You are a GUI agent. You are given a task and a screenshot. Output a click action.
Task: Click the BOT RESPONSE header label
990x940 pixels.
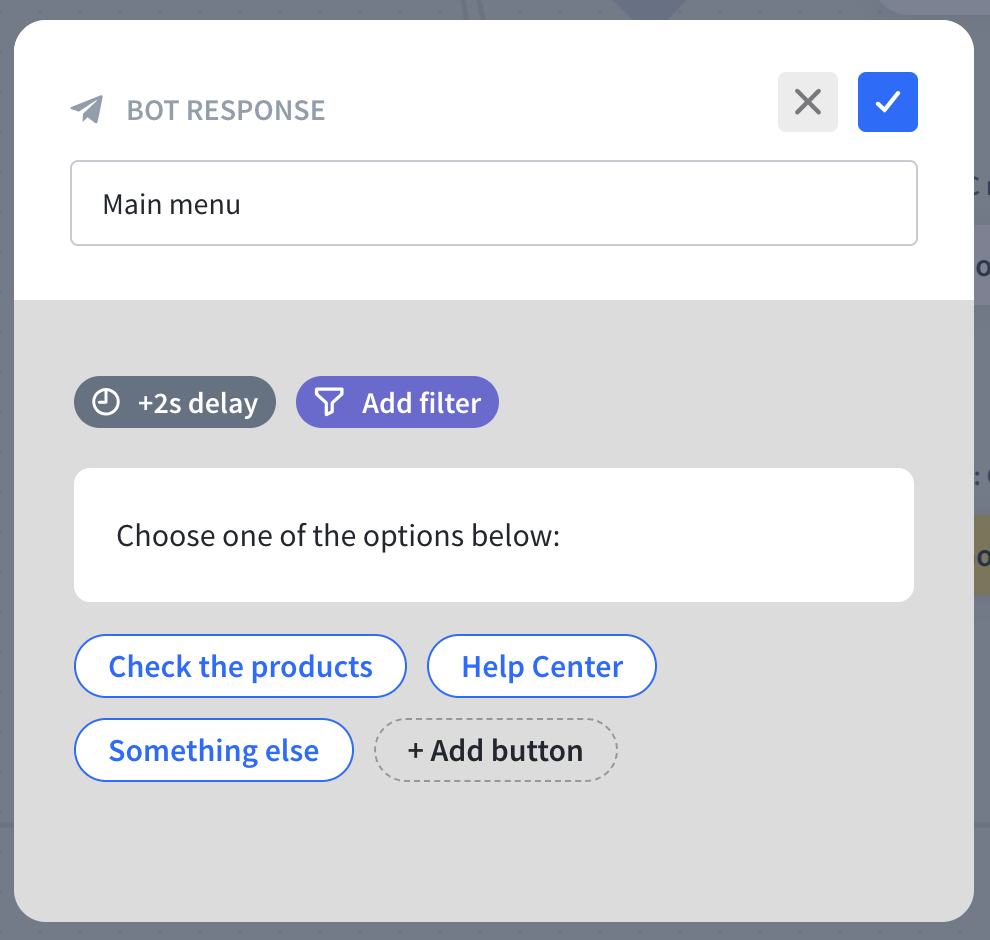[x=225, y=110]
